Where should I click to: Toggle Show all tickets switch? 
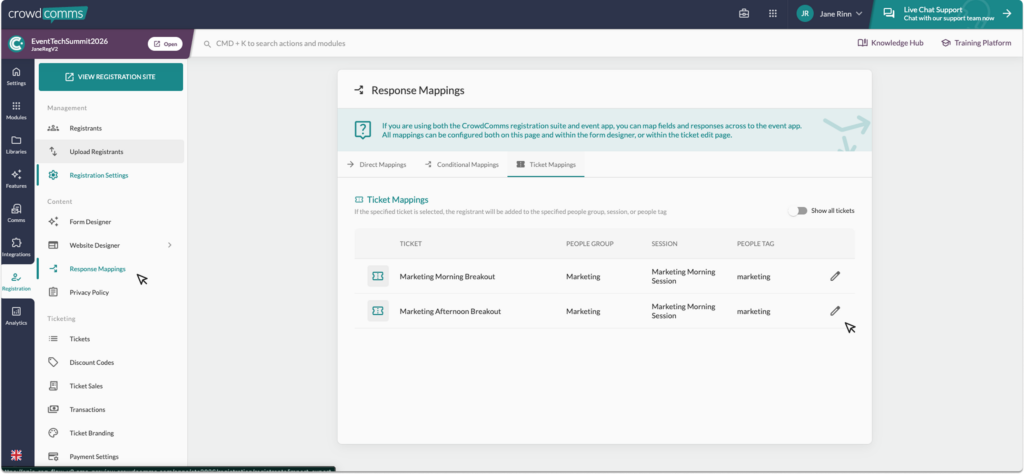797,211
